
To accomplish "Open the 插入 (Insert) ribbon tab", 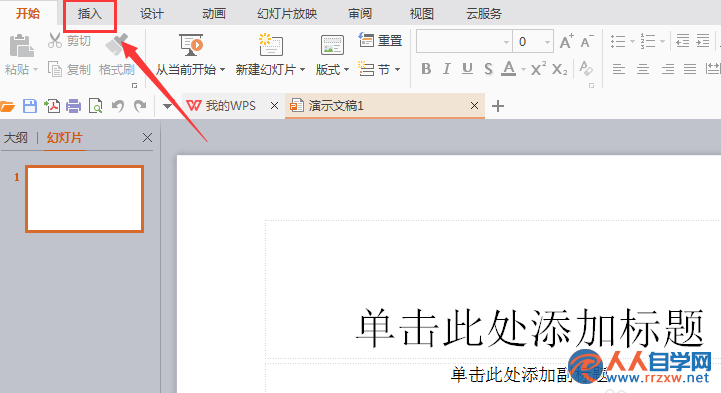I will pyautogui.click(x=90, y=14).
